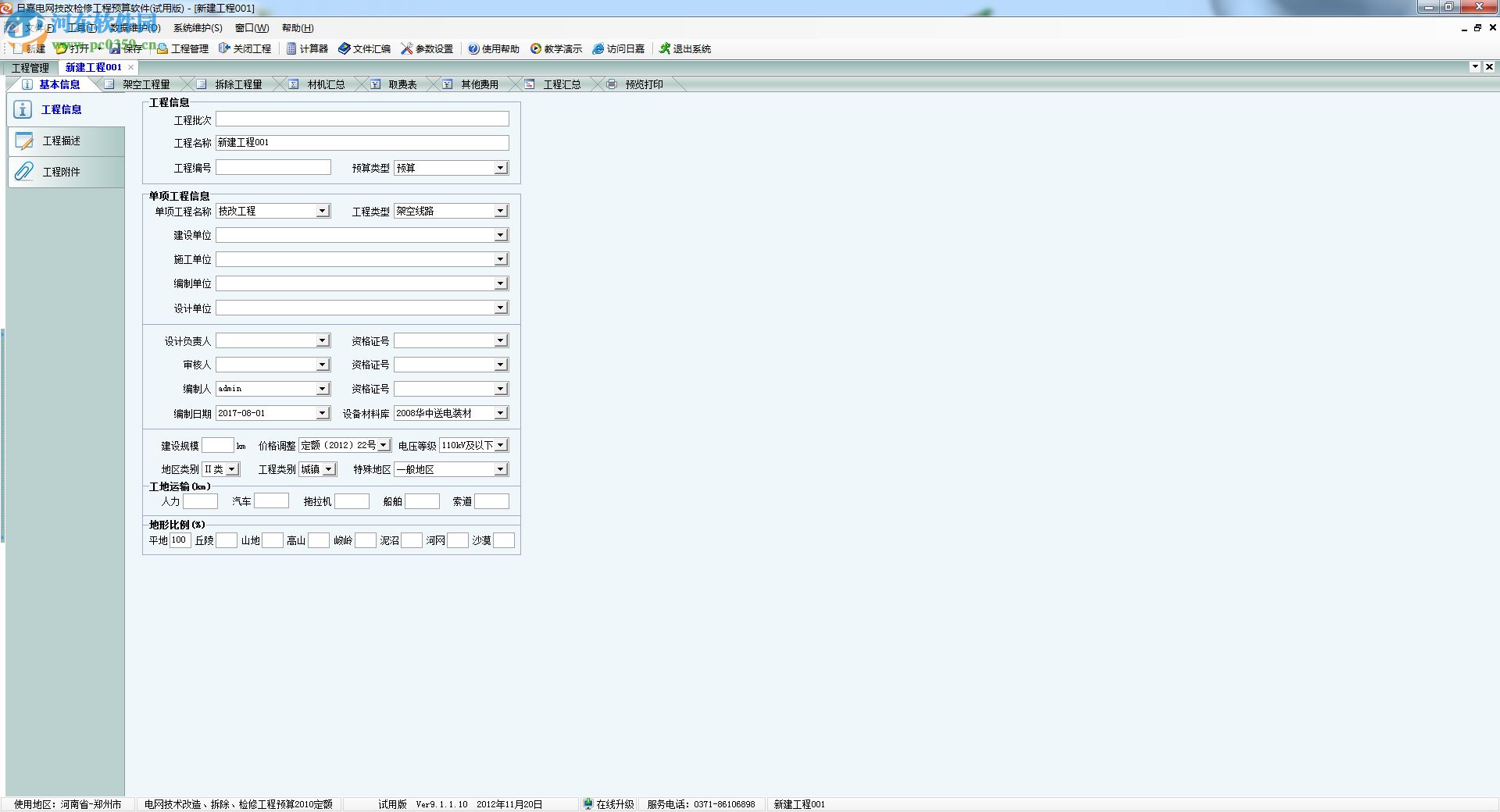1500x812 pixels.
Task: Open 工程描述 in the left sidebar
Action: [66, 141]
